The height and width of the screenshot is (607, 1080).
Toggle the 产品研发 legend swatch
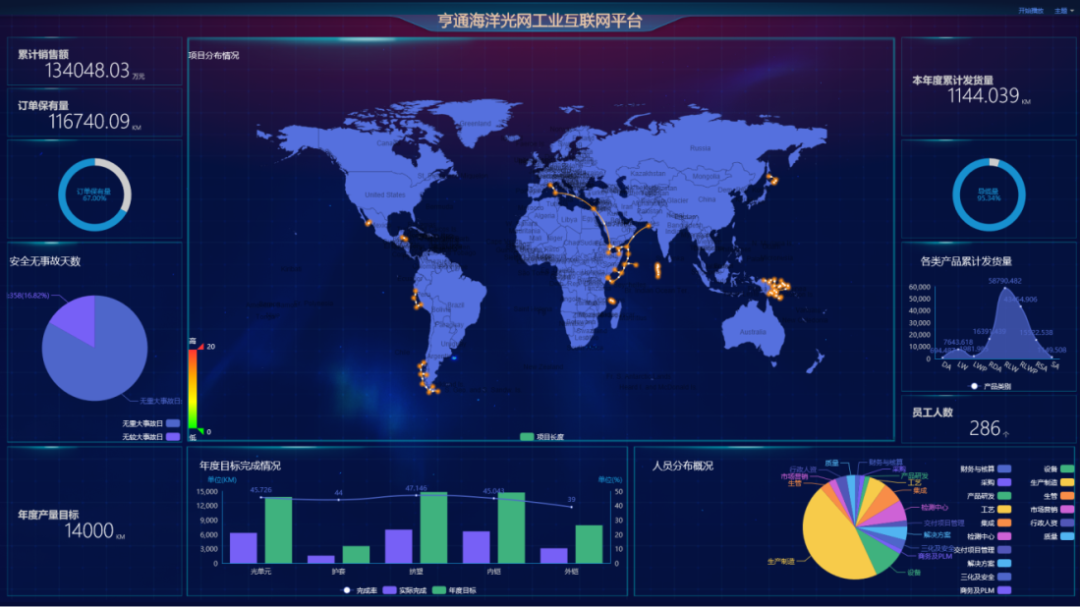(x=1004, y=496)
